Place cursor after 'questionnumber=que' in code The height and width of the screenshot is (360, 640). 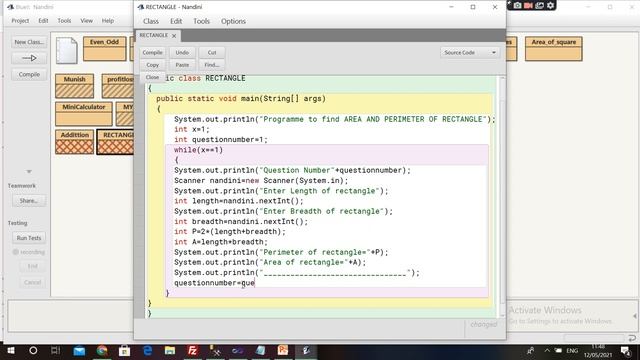tap(255, 283)
